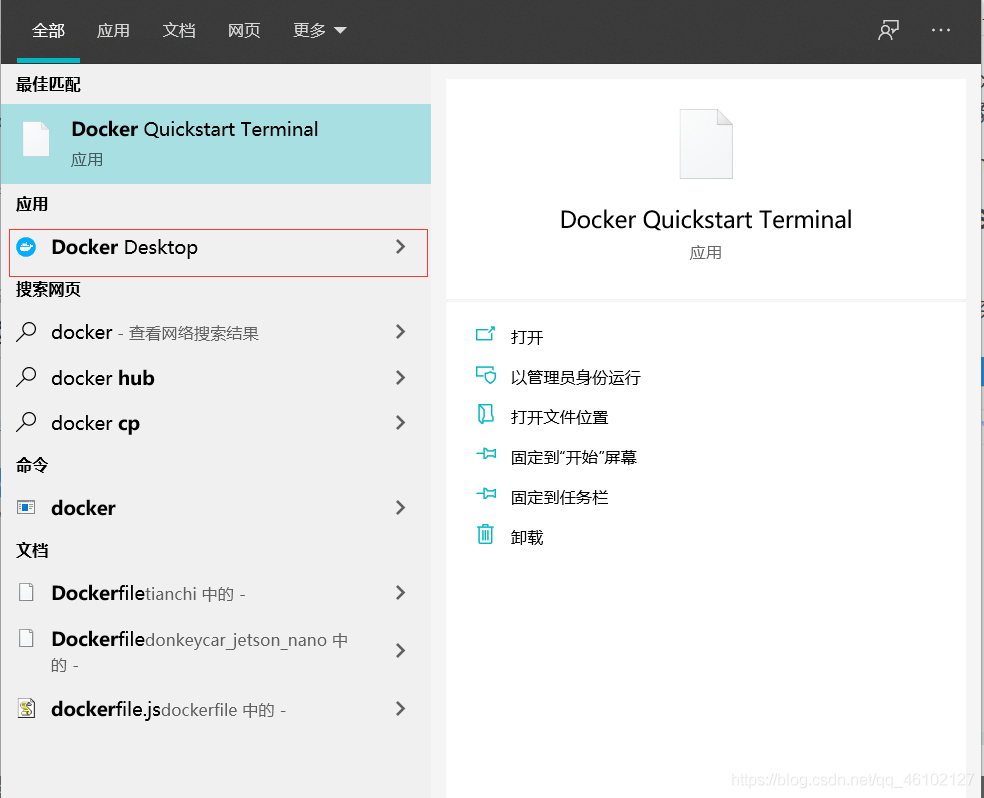Screen dimensions: 984x798
Task: Click the Docker Quickstart Terminal file icon
Action: 36,139
